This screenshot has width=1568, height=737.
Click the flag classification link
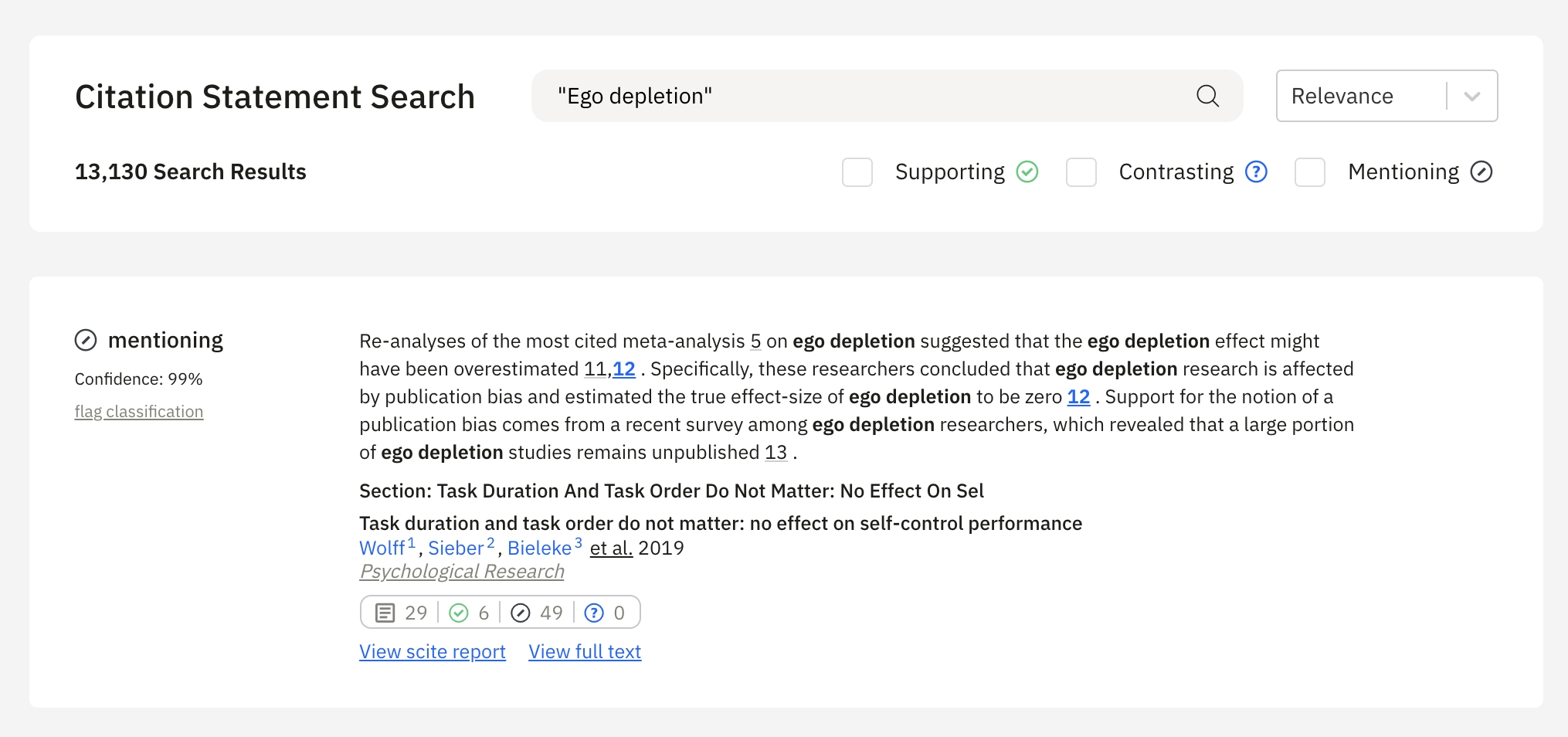139,412
